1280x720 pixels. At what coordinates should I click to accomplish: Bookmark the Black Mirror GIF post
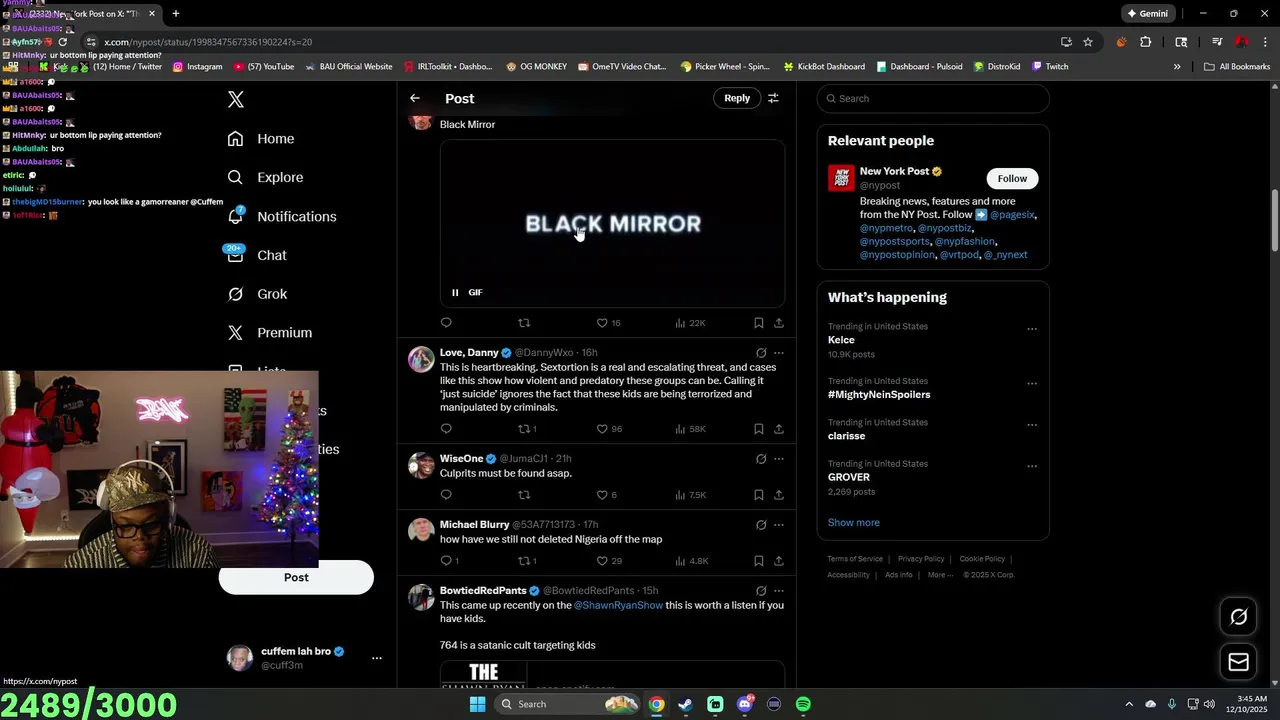[759, 323]
